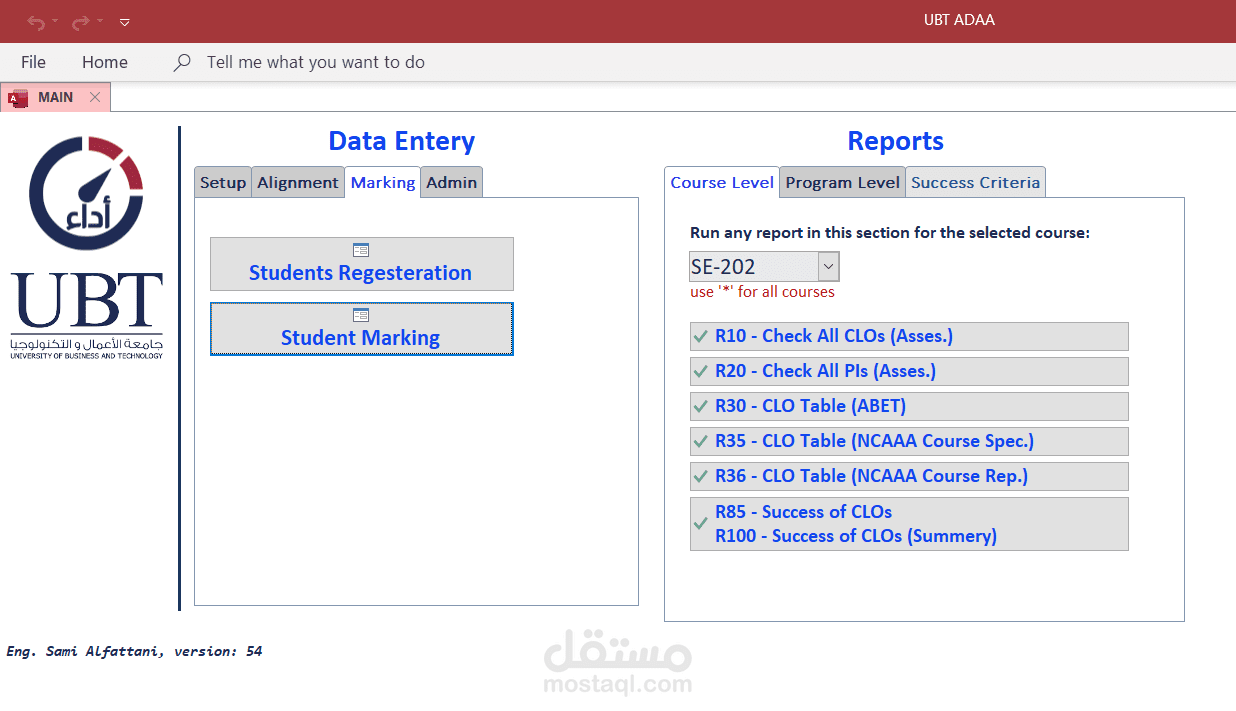1236x711 pixels.
Task: Click 'Run any report in this section' label
Action: (890, 233)
